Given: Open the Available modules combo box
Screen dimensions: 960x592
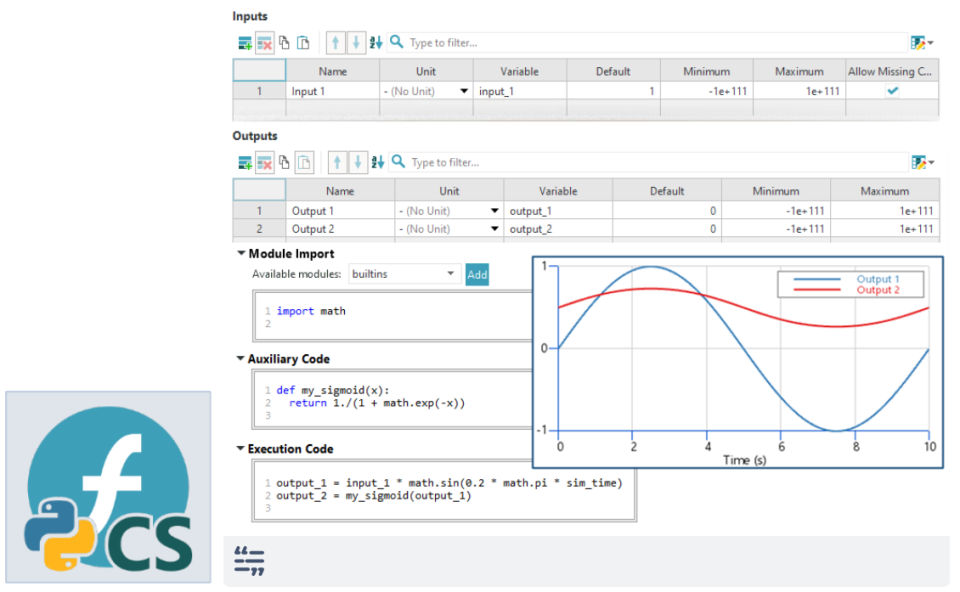Looking at the screenshot, I should click(403, 274).
